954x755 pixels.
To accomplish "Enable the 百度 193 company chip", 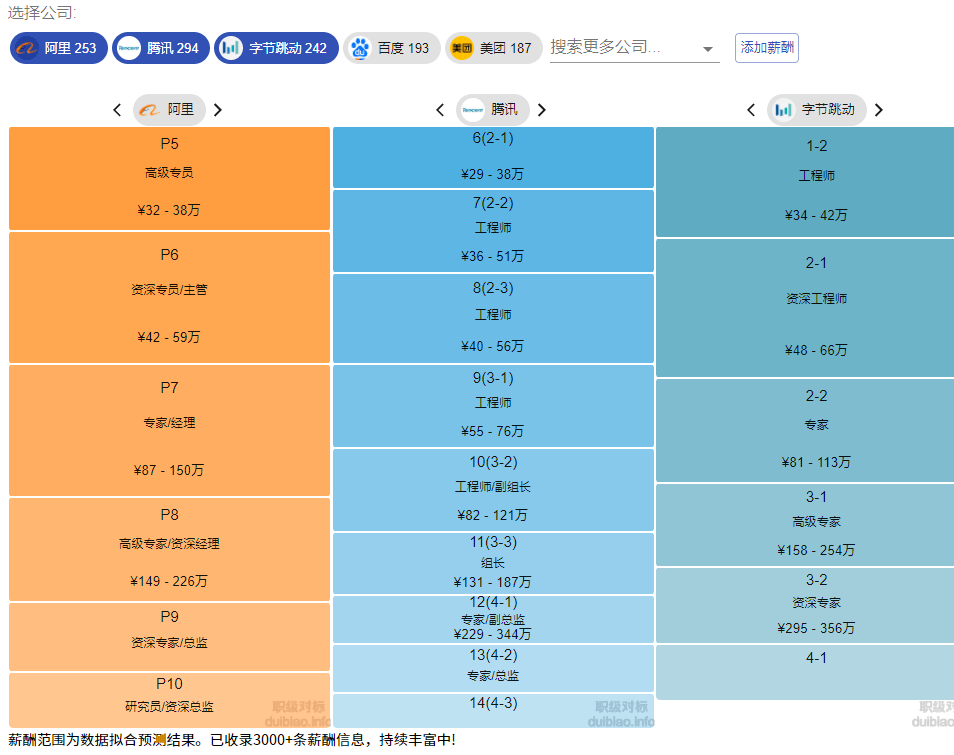I will click(x=392, y=48).
